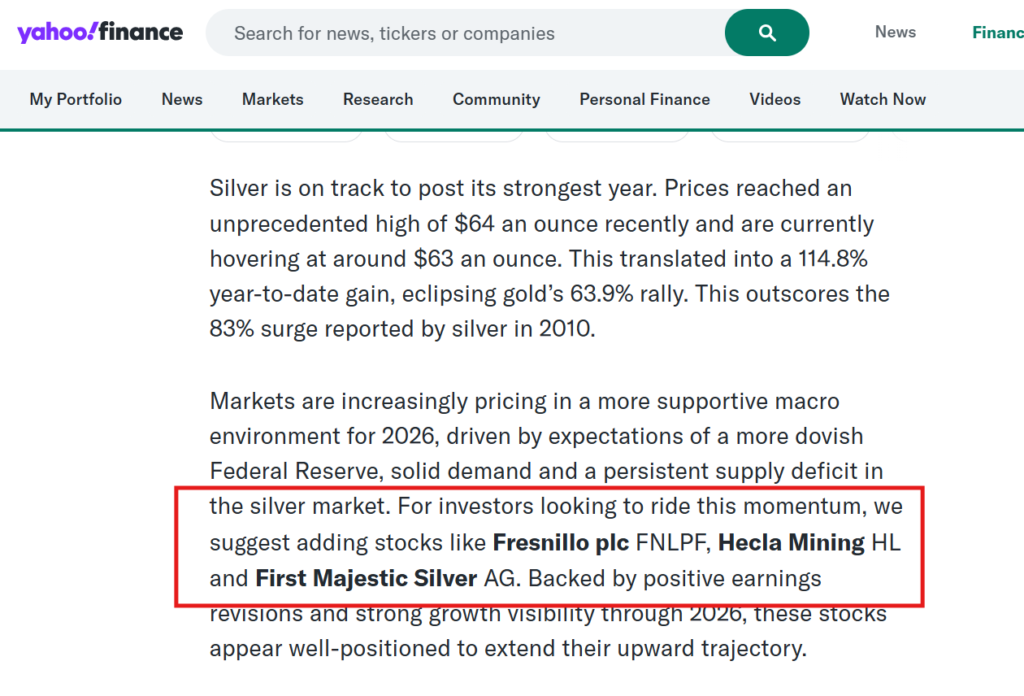
Task: Open My Portfolio in navigation bar
Action: tap(76, 99)
